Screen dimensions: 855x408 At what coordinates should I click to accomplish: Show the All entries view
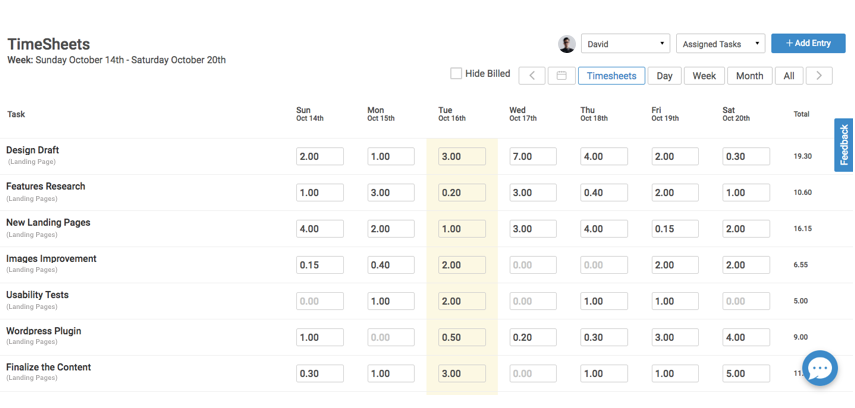click(x=789, y=76)
